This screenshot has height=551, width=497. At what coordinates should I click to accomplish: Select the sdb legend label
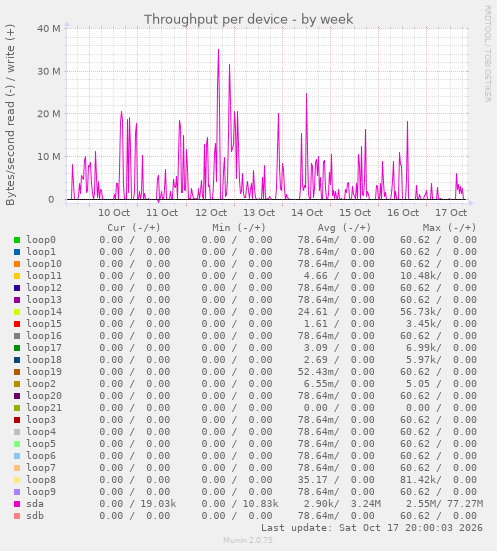tap(35, 516)
